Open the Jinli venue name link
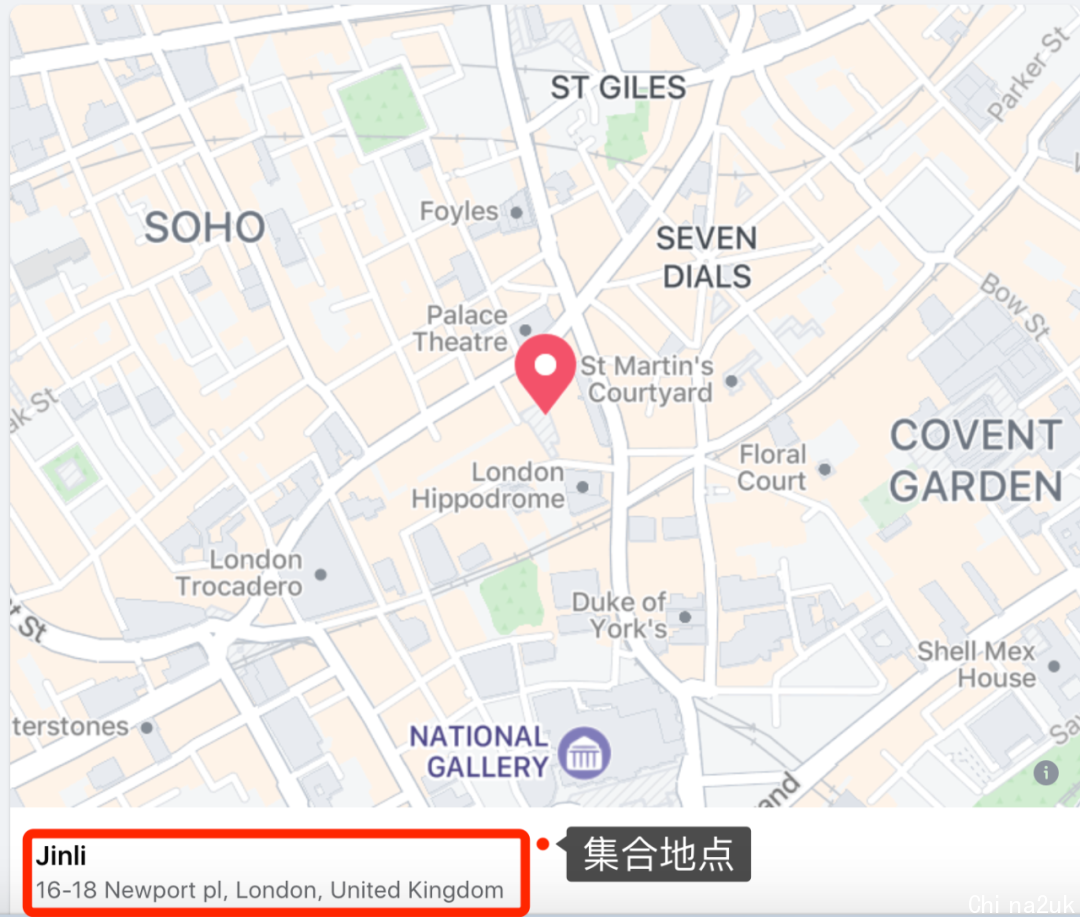This screenshot has height=917, width=1080. point(61,856)
